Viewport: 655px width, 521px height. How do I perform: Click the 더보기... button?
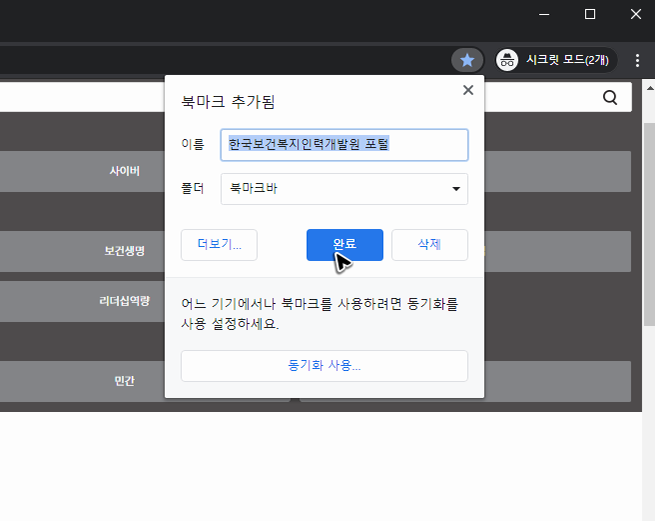coord(219,245)
